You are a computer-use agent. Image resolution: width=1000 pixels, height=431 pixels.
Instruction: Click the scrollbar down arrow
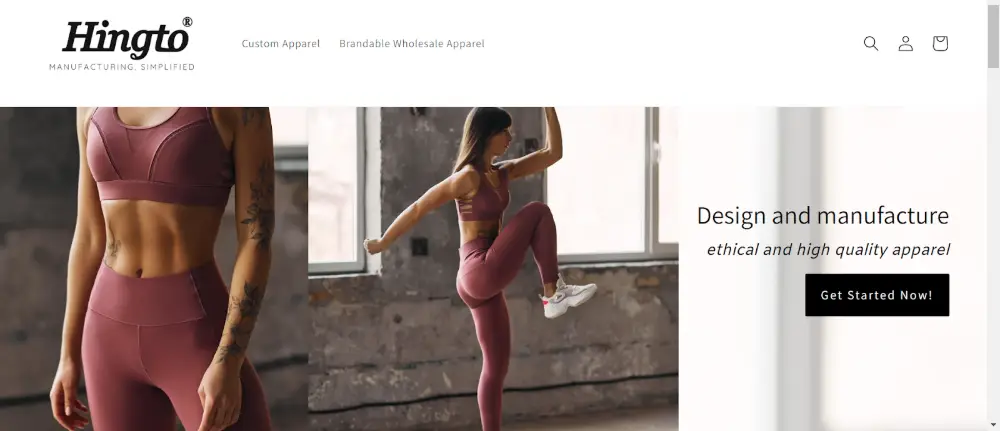pos(994,425)
